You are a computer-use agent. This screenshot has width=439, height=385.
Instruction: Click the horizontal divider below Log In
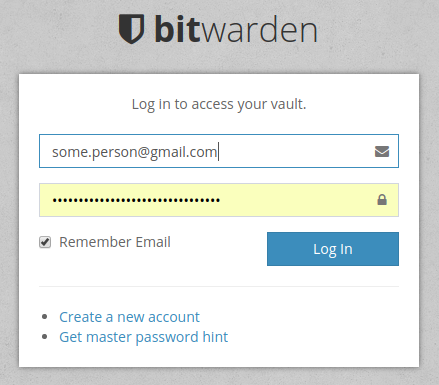(219, 286)
